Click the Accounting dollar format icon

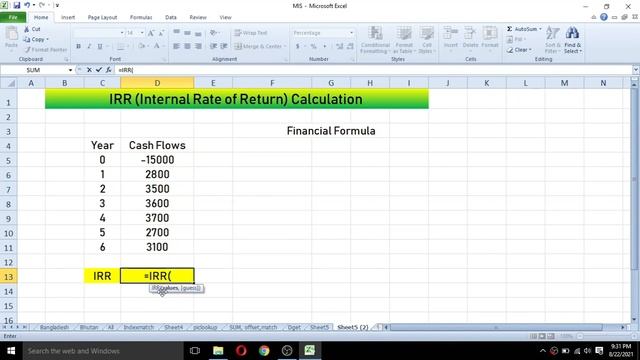tap(298, 47)
